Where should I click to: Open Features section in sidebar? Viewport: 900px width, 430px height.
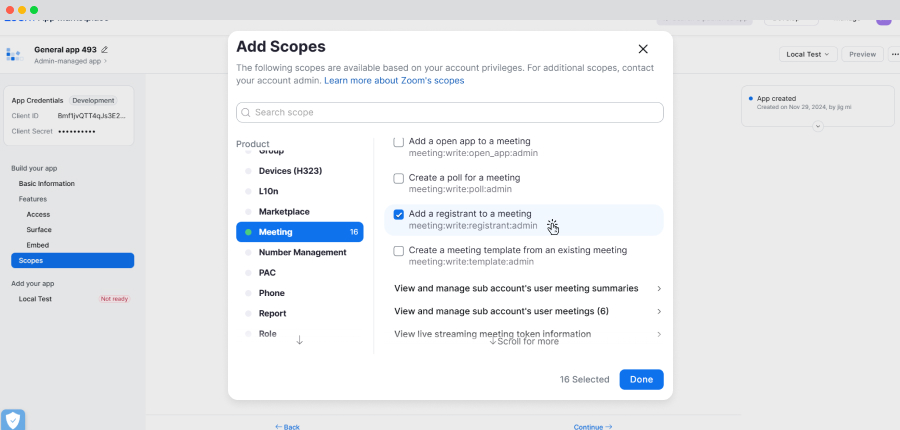click(x=33, y=199)
